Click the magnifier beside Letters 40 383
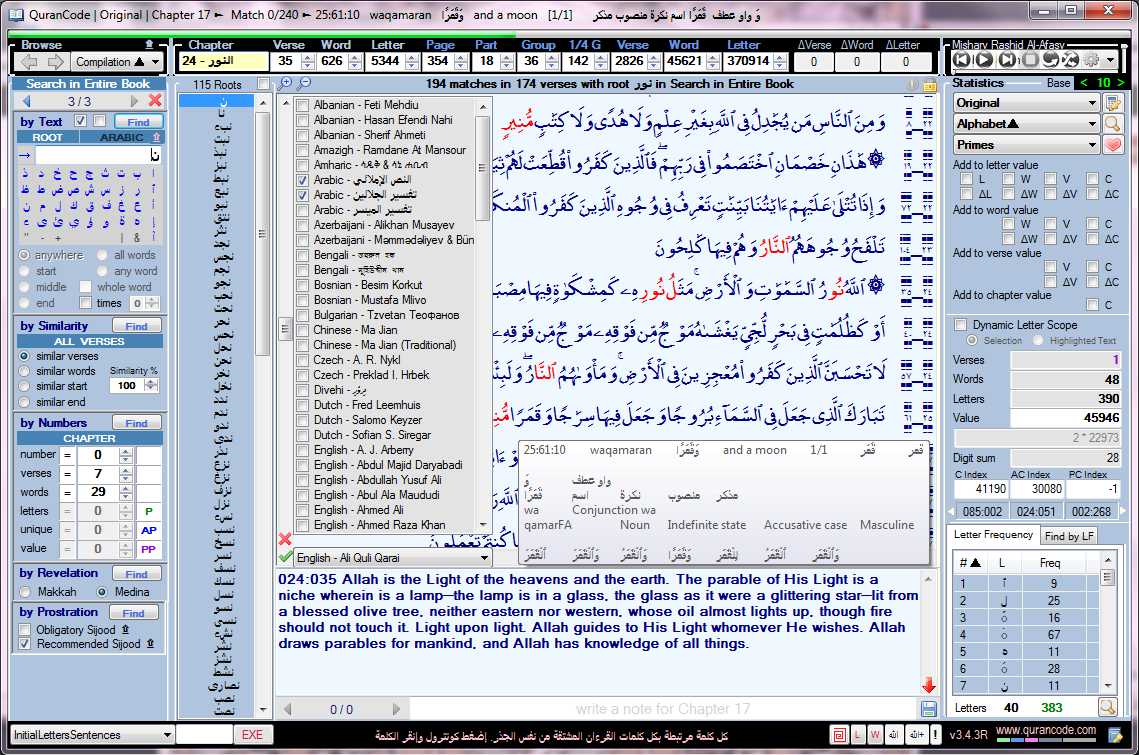 pos(1107,707)
